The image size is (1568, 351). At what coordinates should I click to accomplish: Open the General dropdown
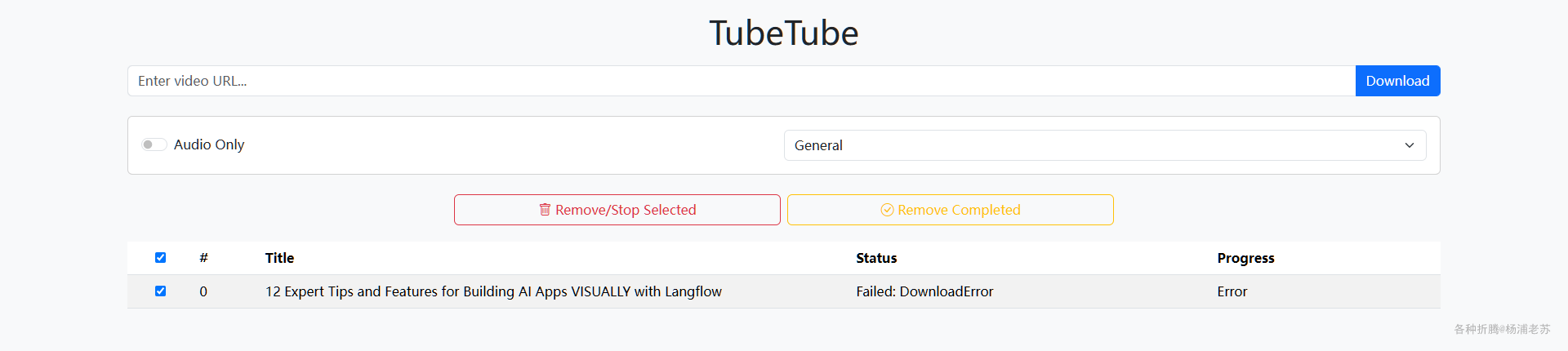(1105, 145)
